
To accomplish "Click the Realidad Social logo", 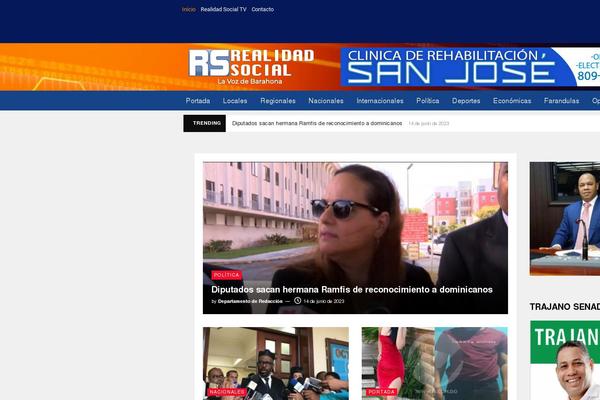I will [251, 67].
